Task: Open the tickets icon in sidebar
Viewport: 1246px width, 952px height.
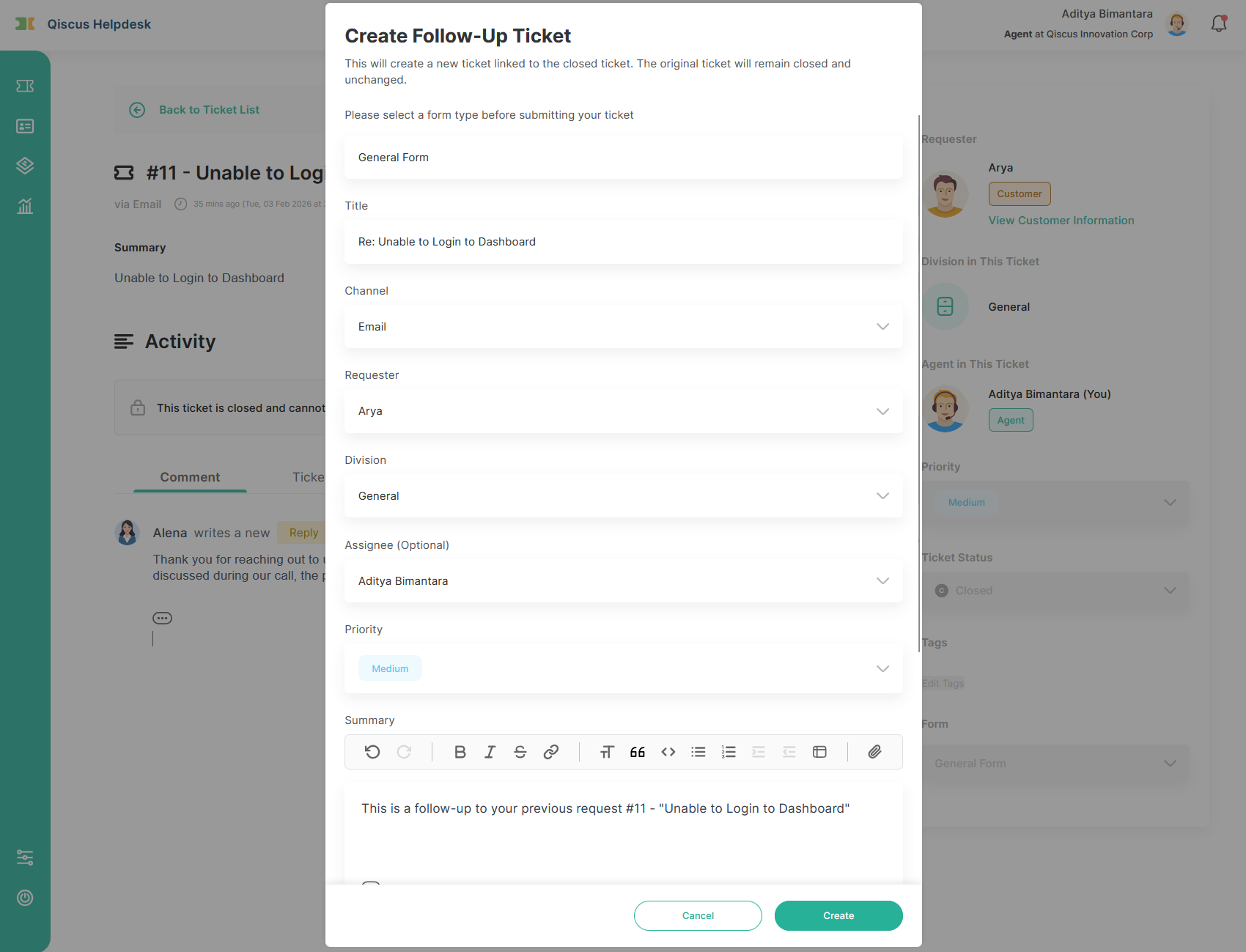Action: (25, 86)
